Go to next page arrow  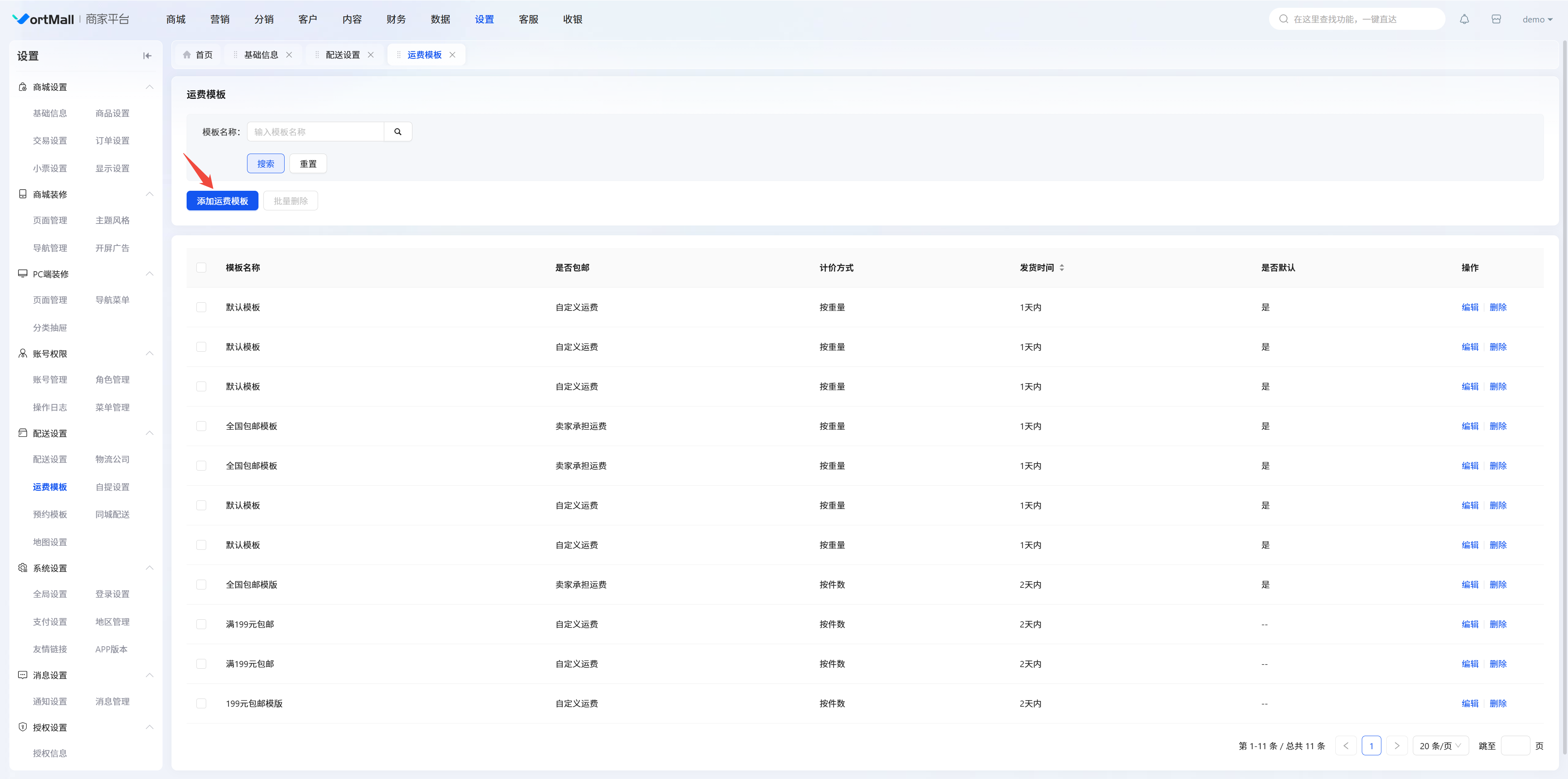click(x=1396, y=746)
